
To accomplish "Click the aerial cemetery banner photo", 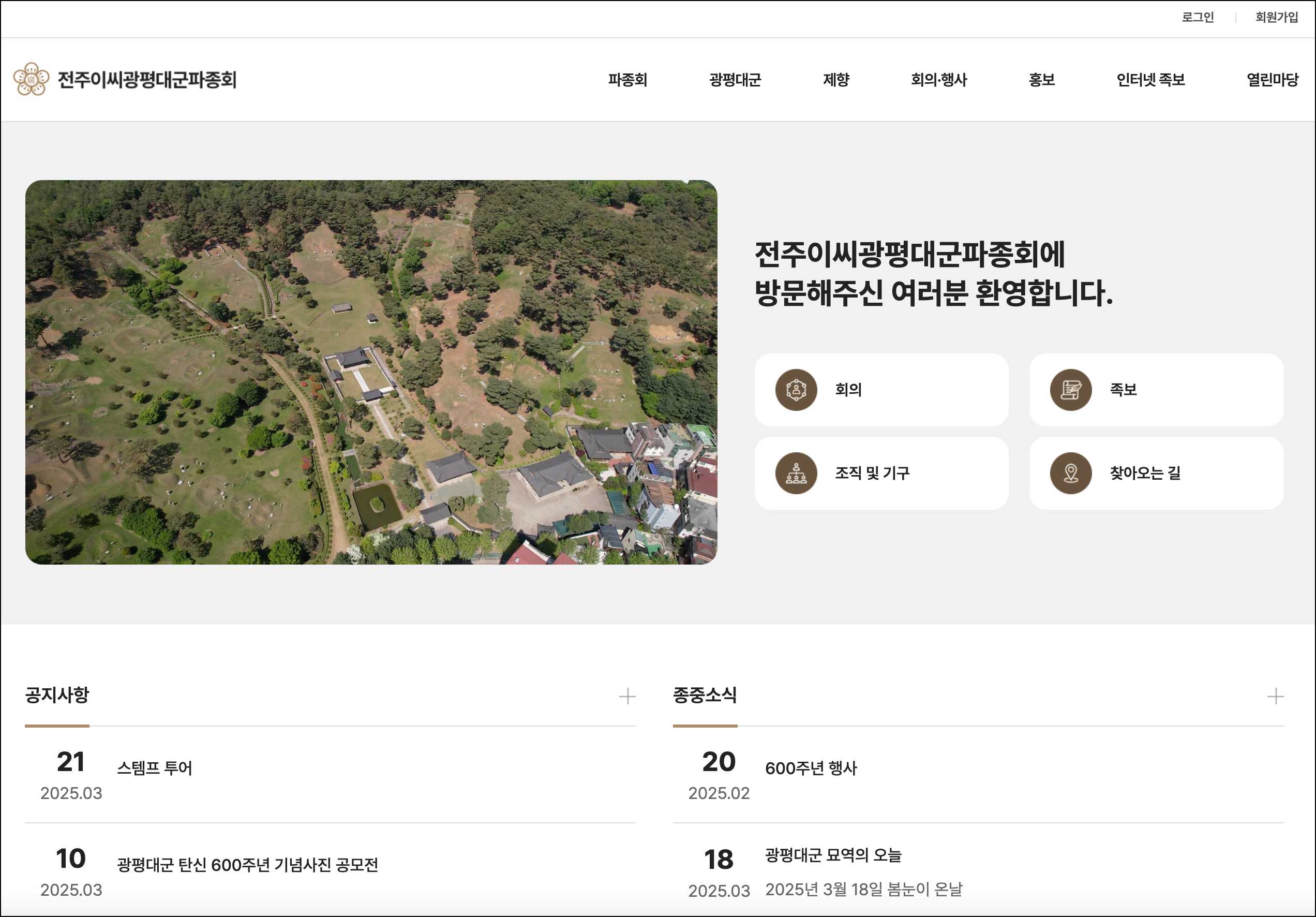I will 371,372.
